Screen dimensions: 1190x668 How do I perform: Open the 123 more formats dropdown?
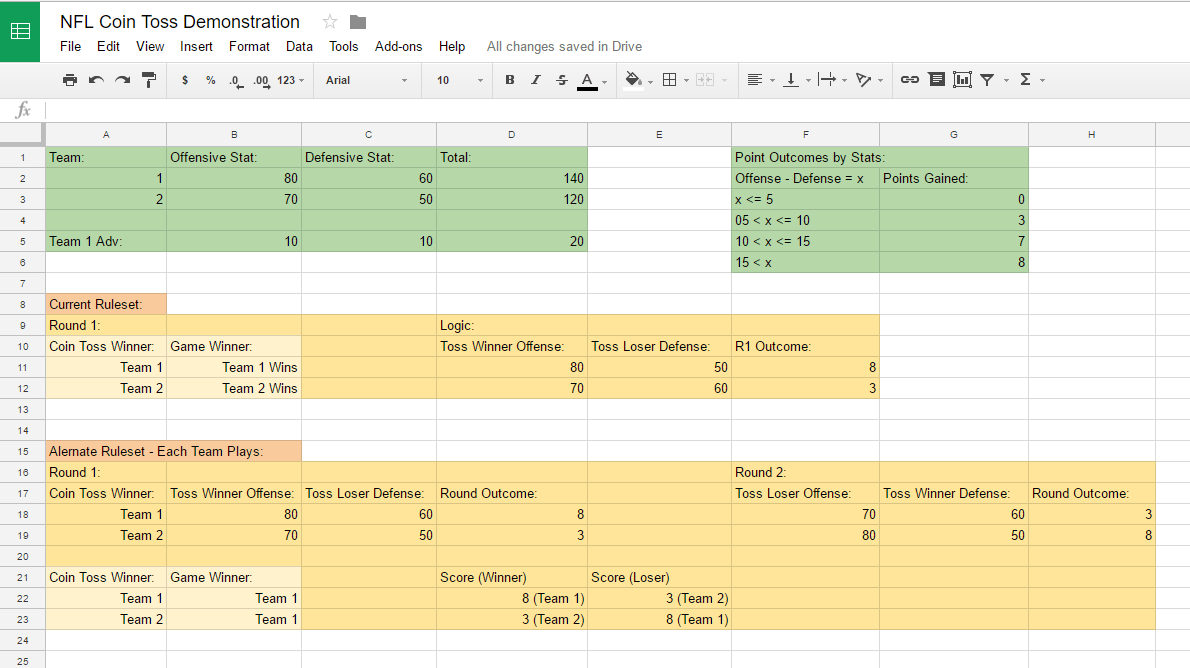(x=291, y=80)
